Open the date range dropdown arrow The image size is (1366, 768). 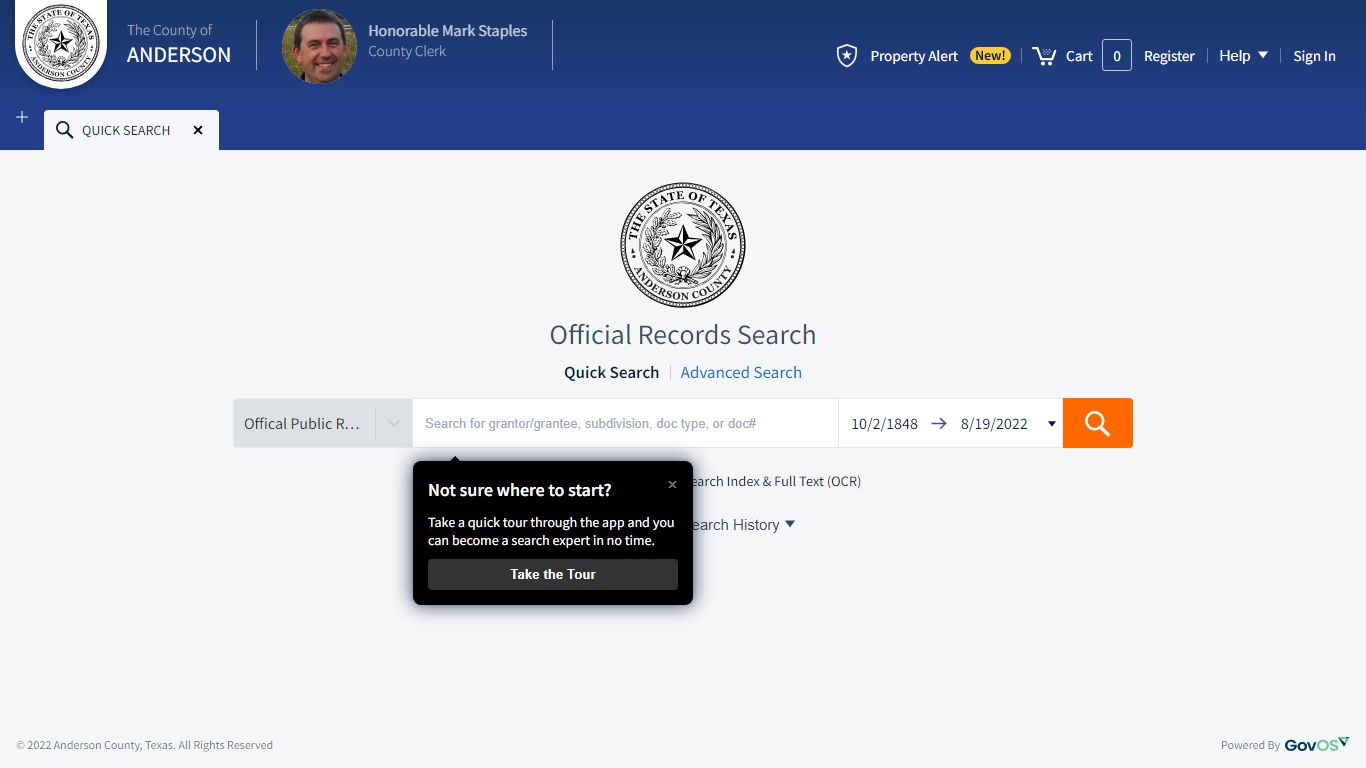pyautogui.click(x=1051, y=424)
